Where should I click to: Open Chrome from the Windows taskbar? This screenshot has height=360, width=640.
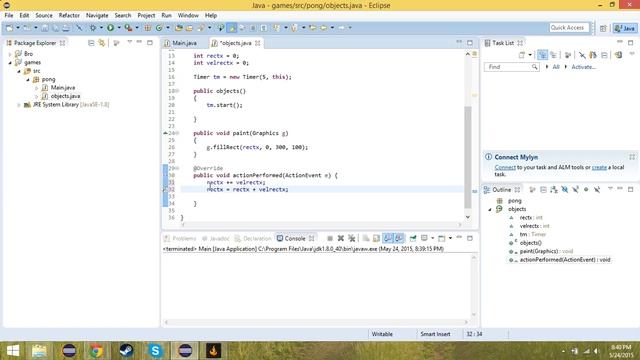97,351
